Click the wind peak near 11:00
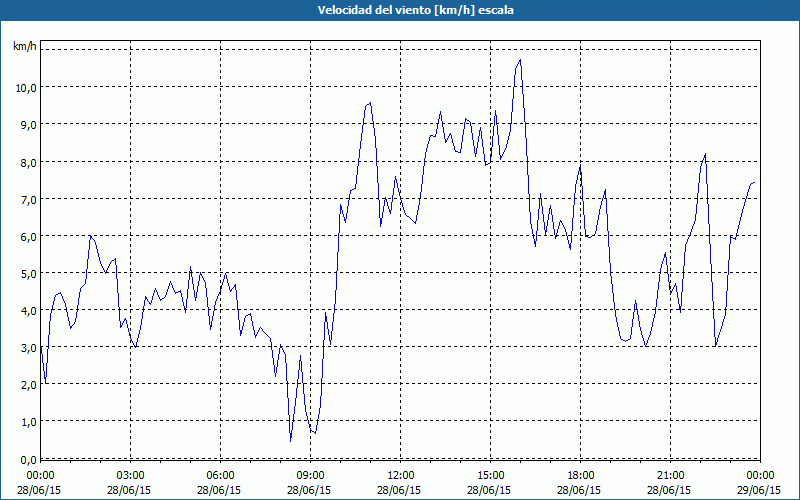 tap(370, 103)
